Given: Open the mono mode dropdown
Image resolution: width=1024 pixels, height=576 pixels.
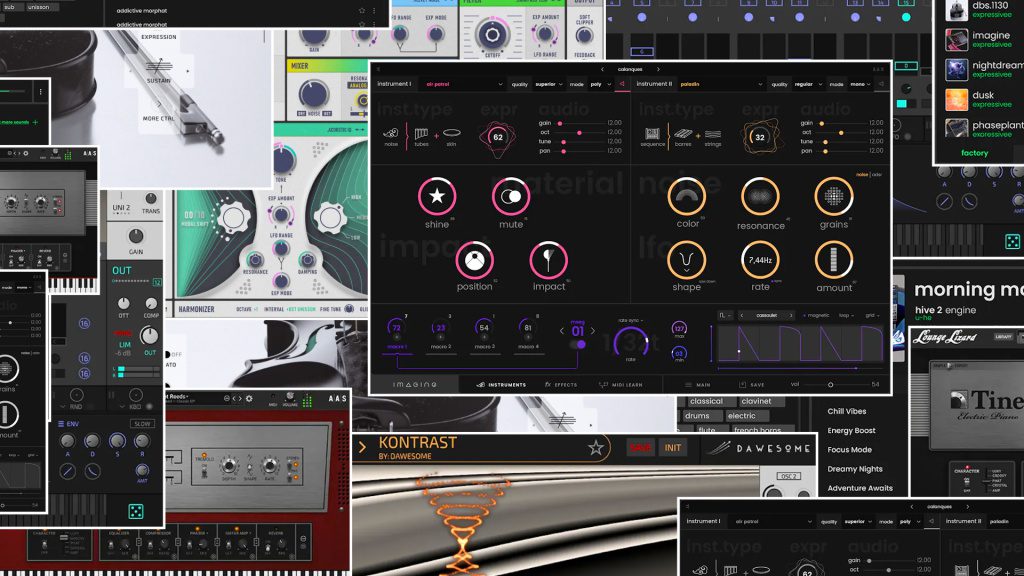Looking at the screenshot, I should (860, 84).
